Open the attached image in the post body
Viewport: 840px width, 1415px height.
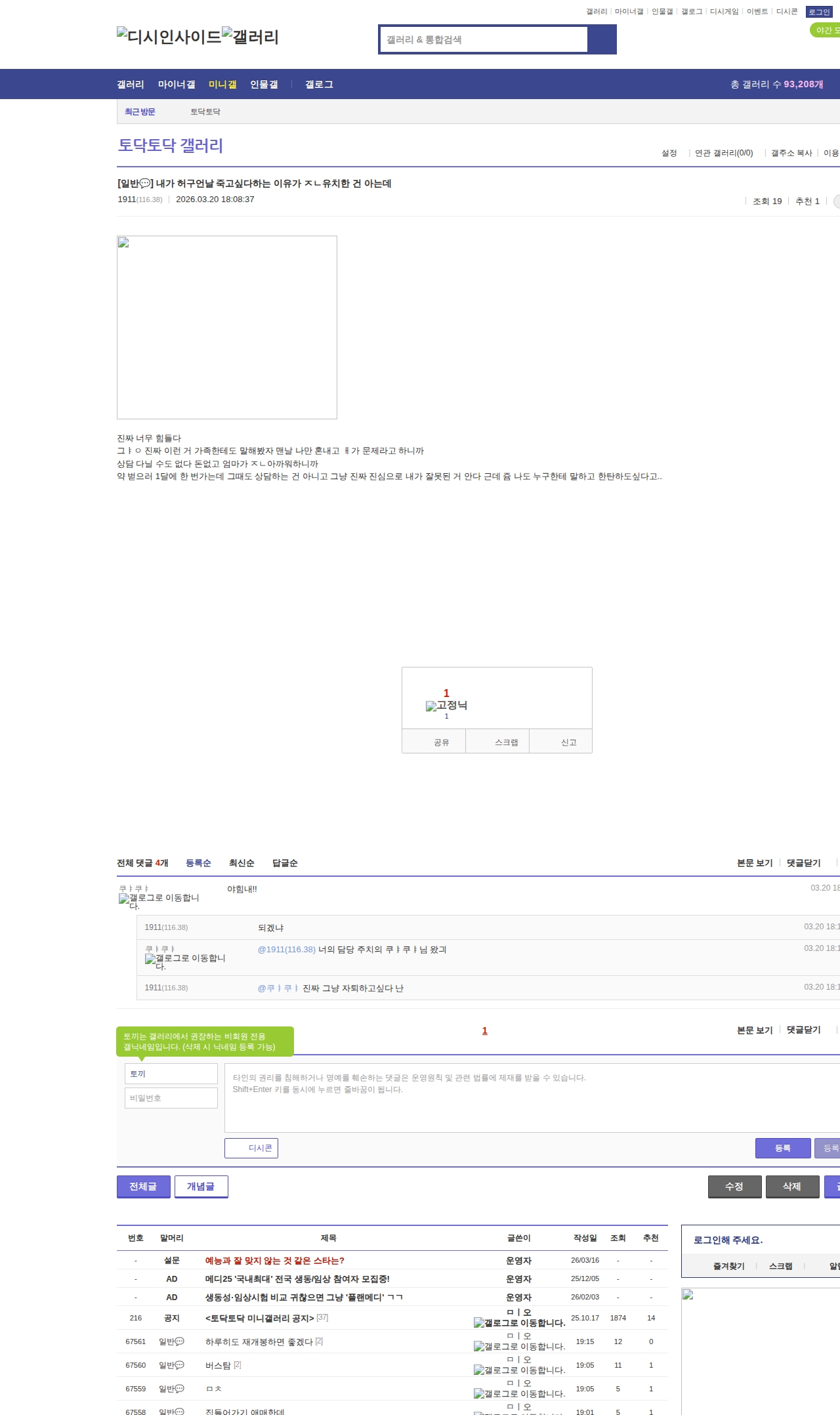(226, 327)
